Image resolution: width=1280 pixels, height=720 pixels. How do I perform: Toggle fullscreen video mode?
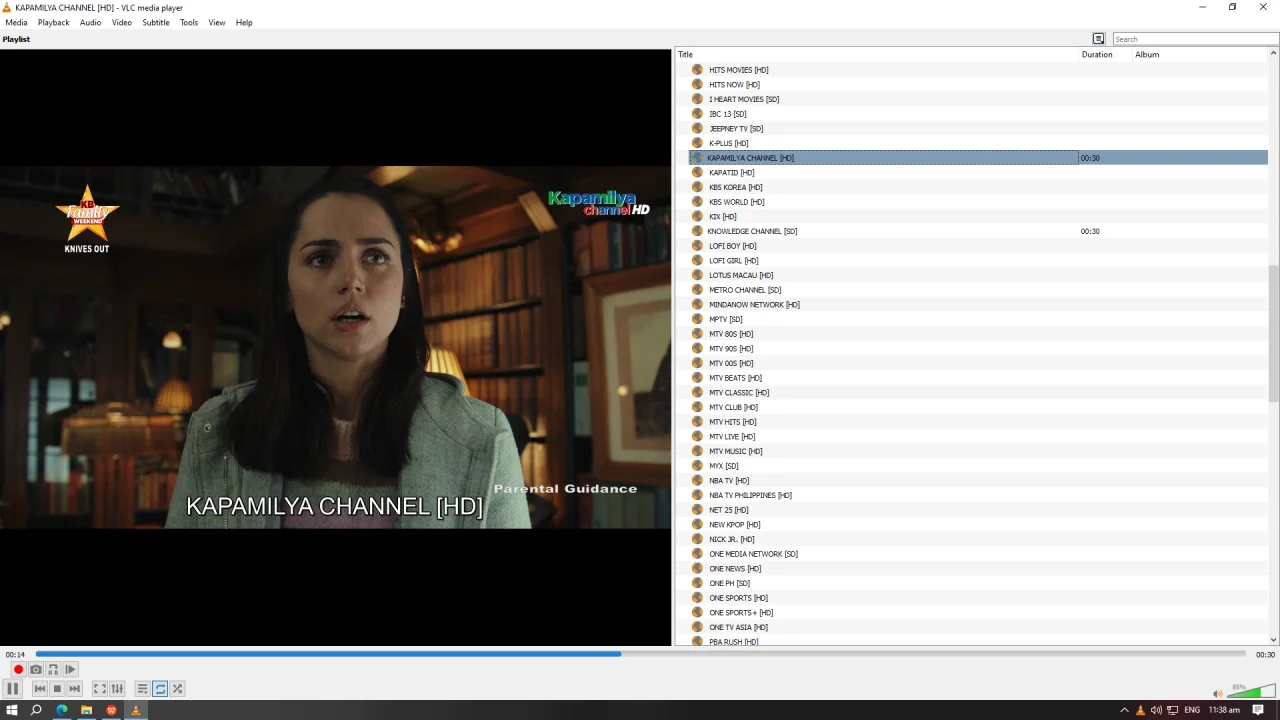pos(100,688)
